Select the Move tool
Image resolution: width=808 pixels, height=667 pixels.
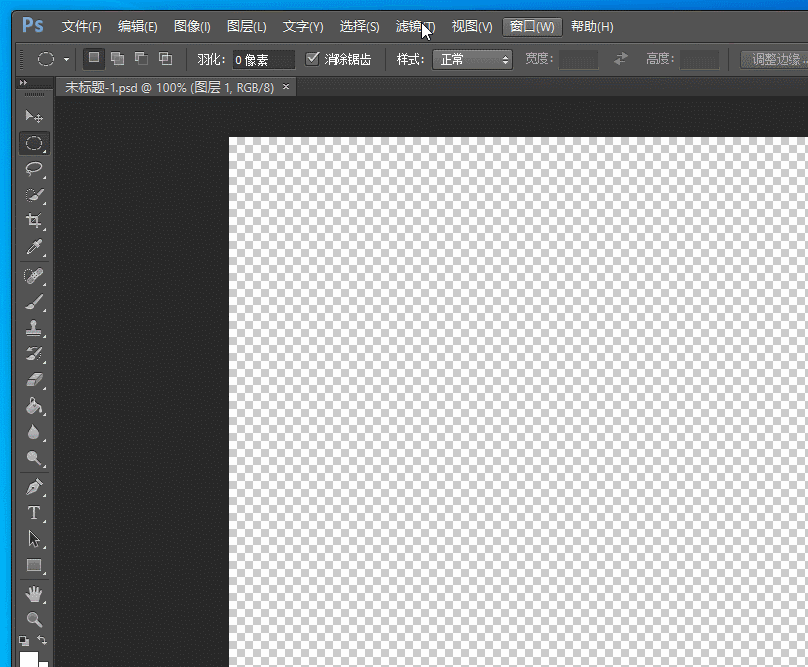34,116
